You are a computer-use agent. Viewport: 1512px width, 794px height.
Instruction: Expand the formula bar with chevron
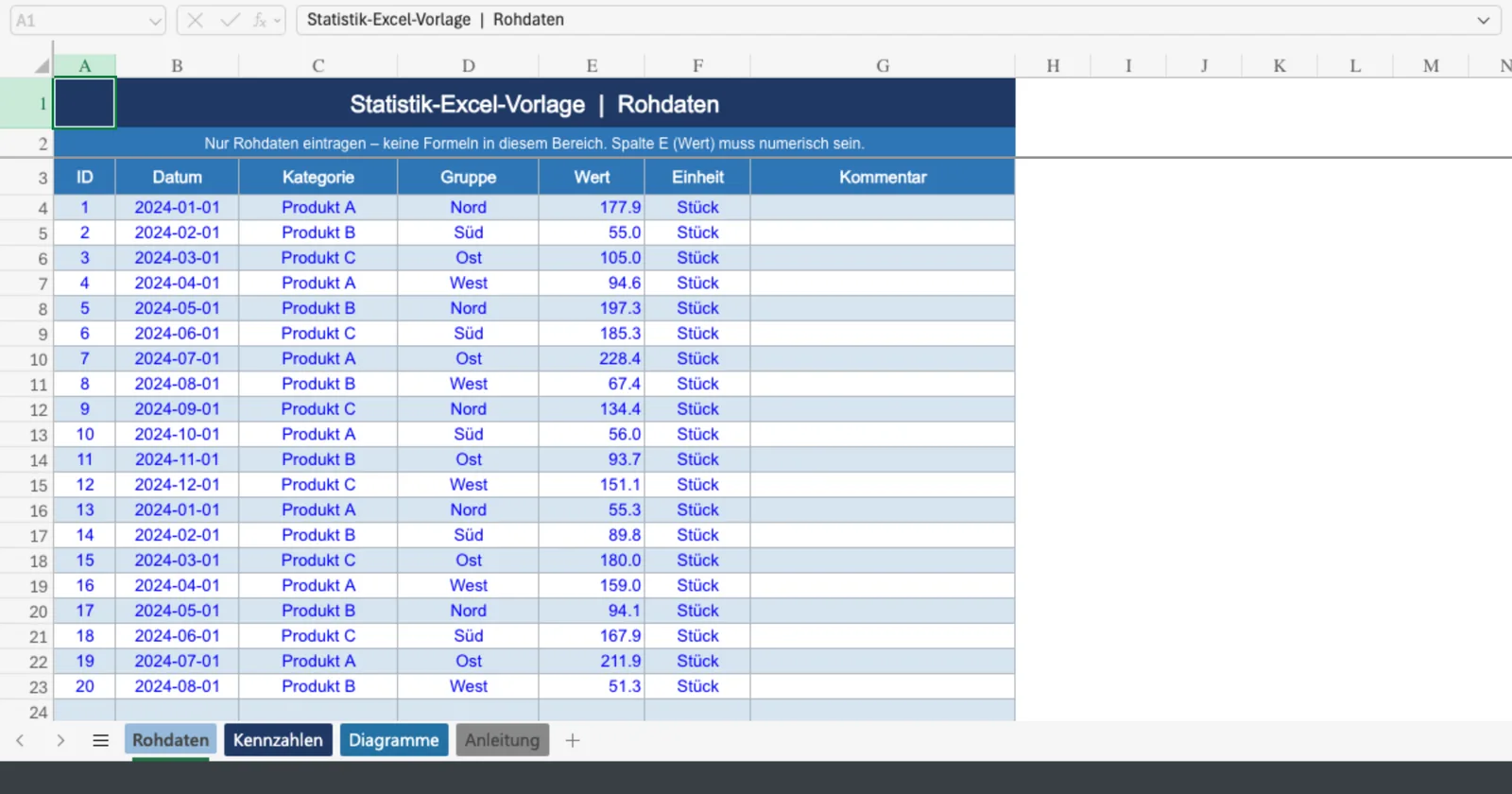pyautogui.click(x=1484, y=20)
